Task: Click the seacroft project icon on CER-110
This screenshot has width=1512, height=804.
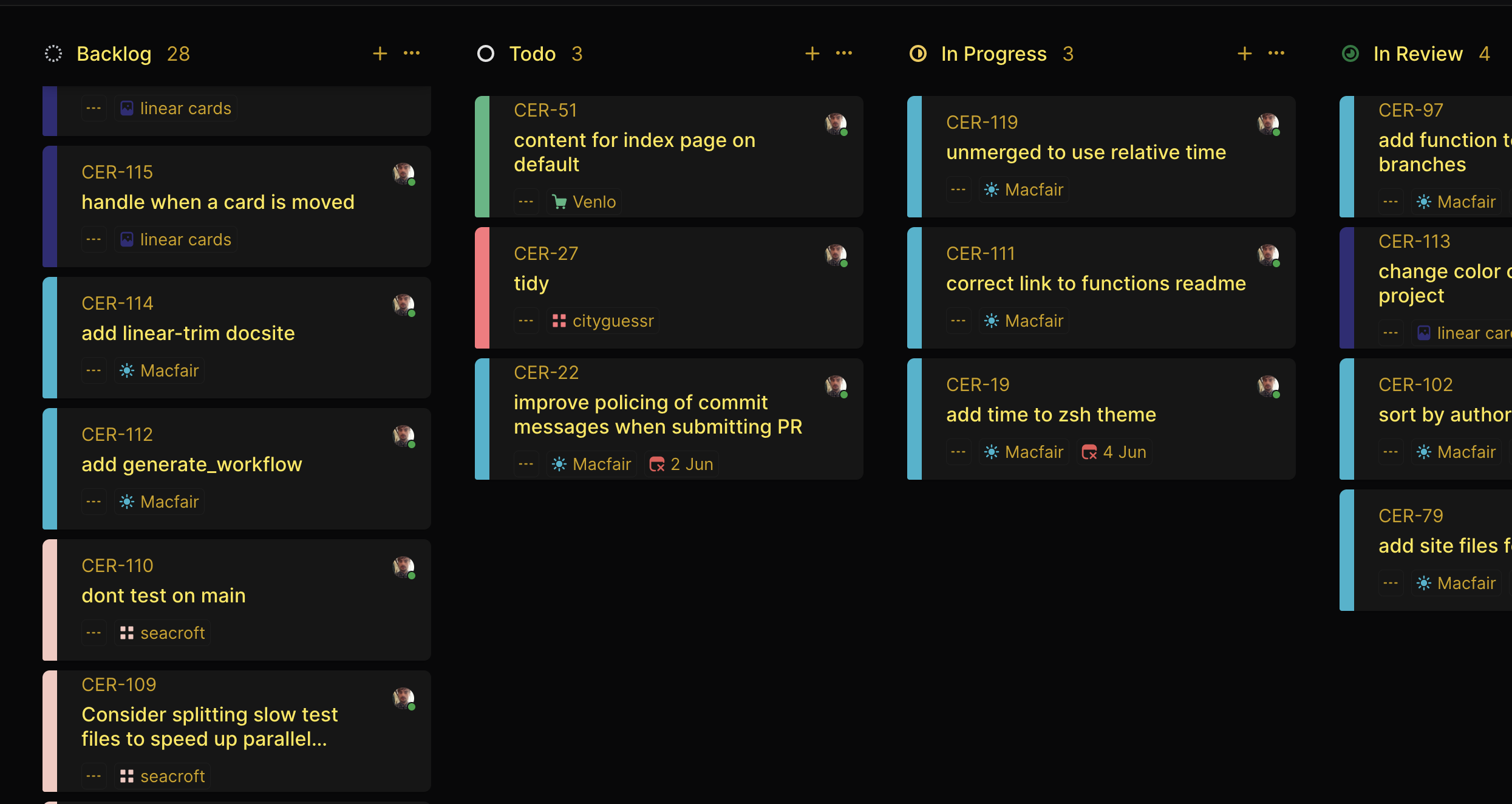Action: click(128, 632)
